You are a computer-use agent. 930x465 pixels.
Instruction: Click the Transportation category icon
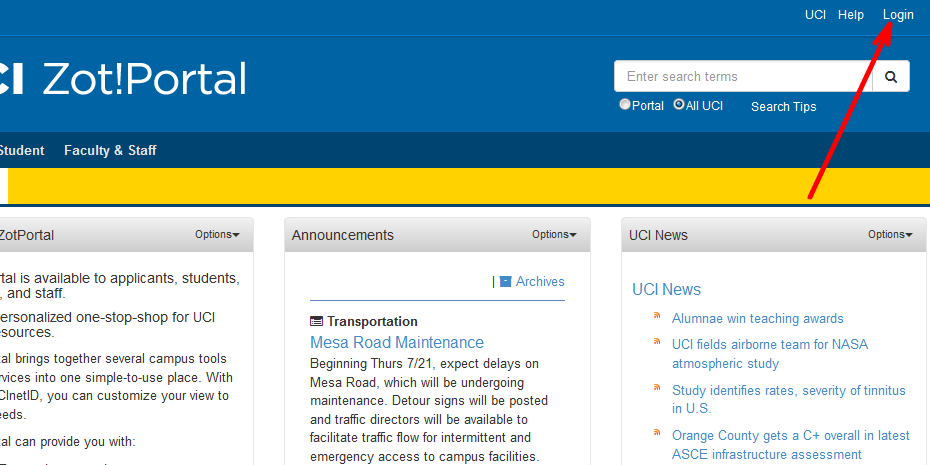point(317,321)
